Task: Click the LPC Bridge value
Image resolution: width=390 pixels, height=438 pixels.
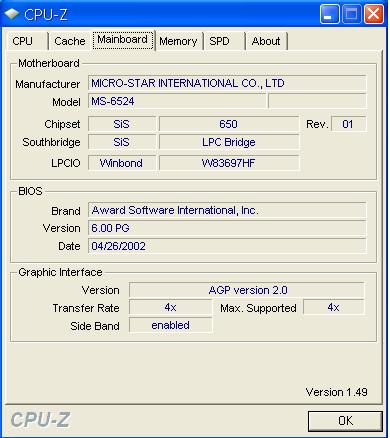Action: (x=229, y=142)
